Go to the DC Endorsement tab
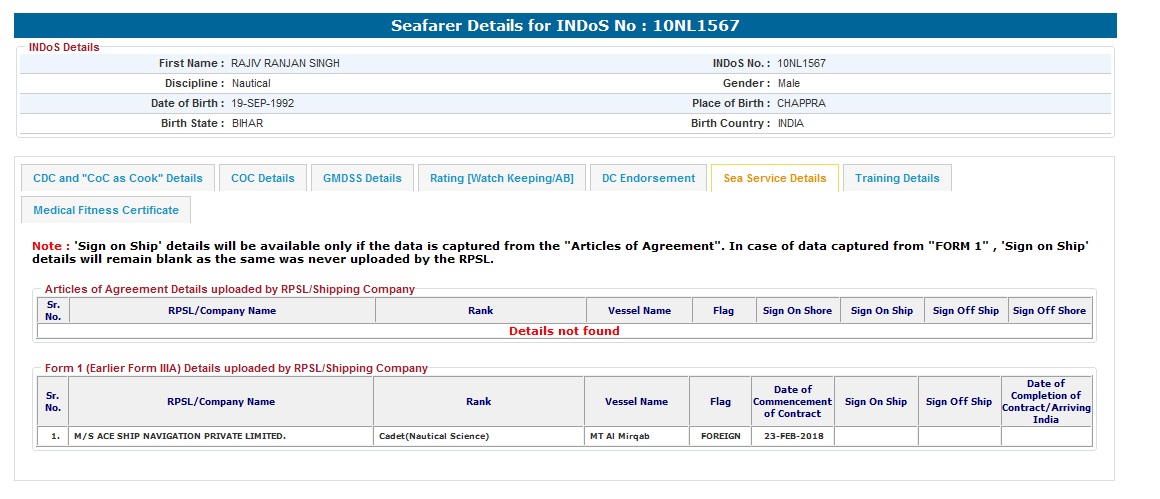 648,178
